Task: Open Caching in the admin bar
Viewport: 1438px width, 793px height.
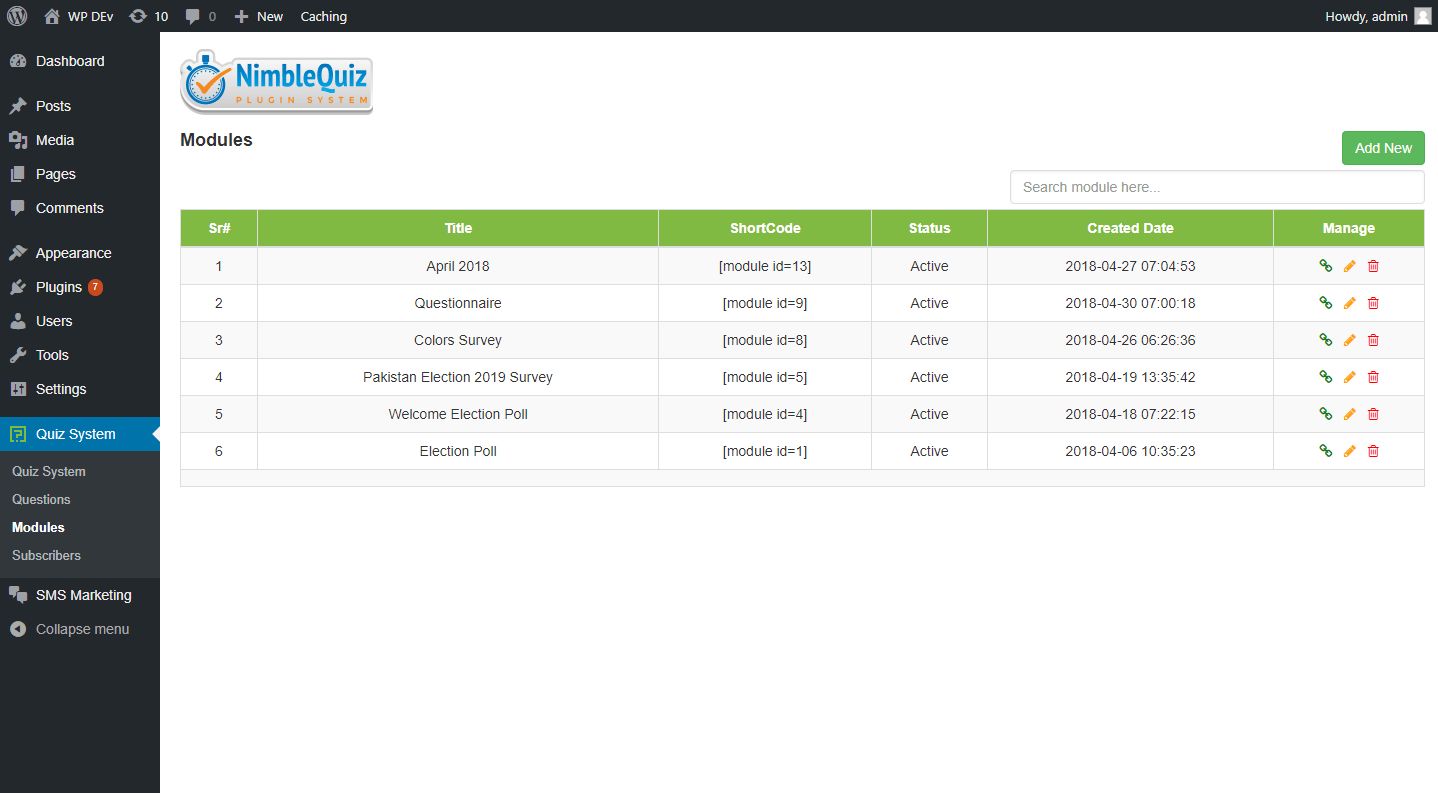Action: (324, 16)
